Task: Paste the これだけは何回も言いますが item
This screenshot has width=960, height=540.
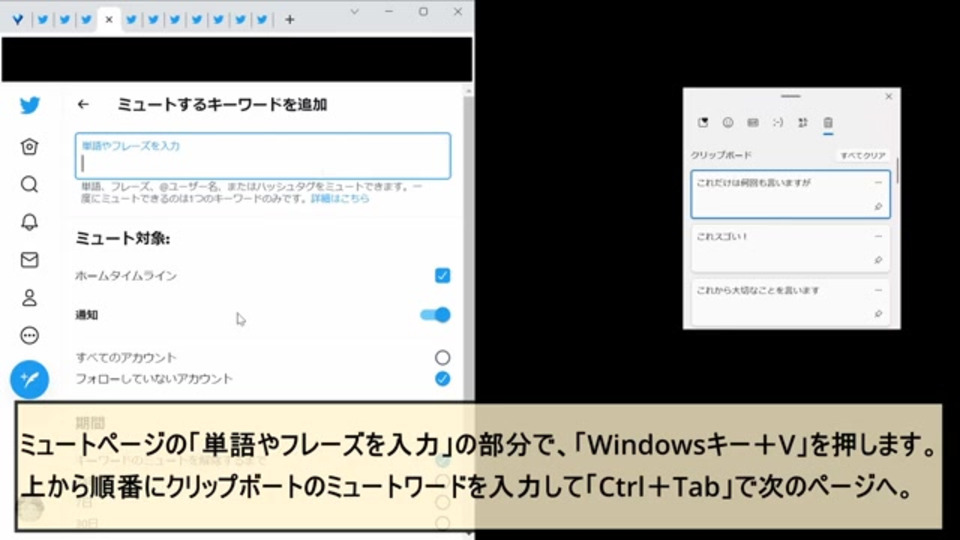Action: pyautogui.click(x=790, y=195)
